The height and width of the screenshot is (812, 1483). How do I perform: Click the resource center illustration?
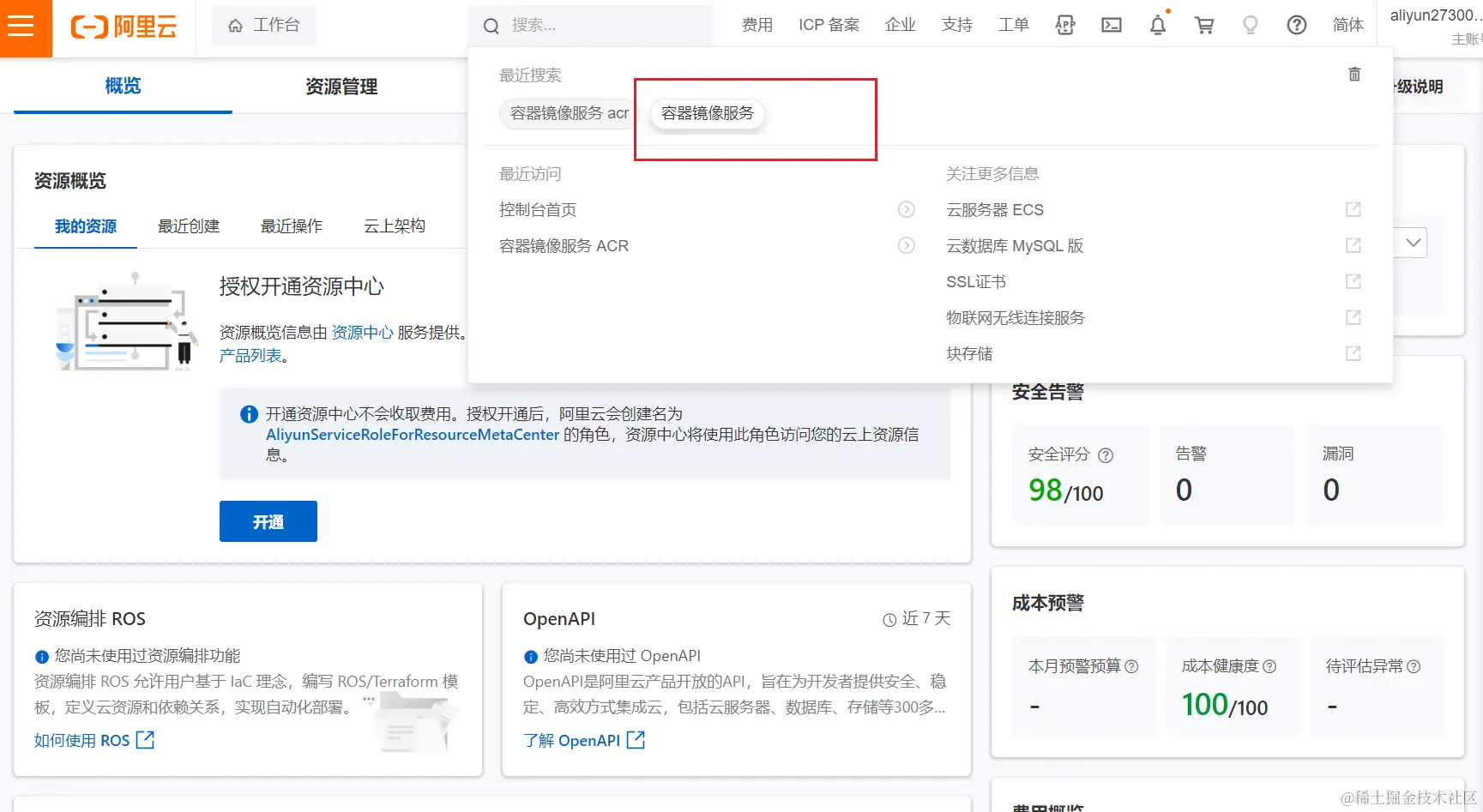pyautogui.click(x=127, y=322)
